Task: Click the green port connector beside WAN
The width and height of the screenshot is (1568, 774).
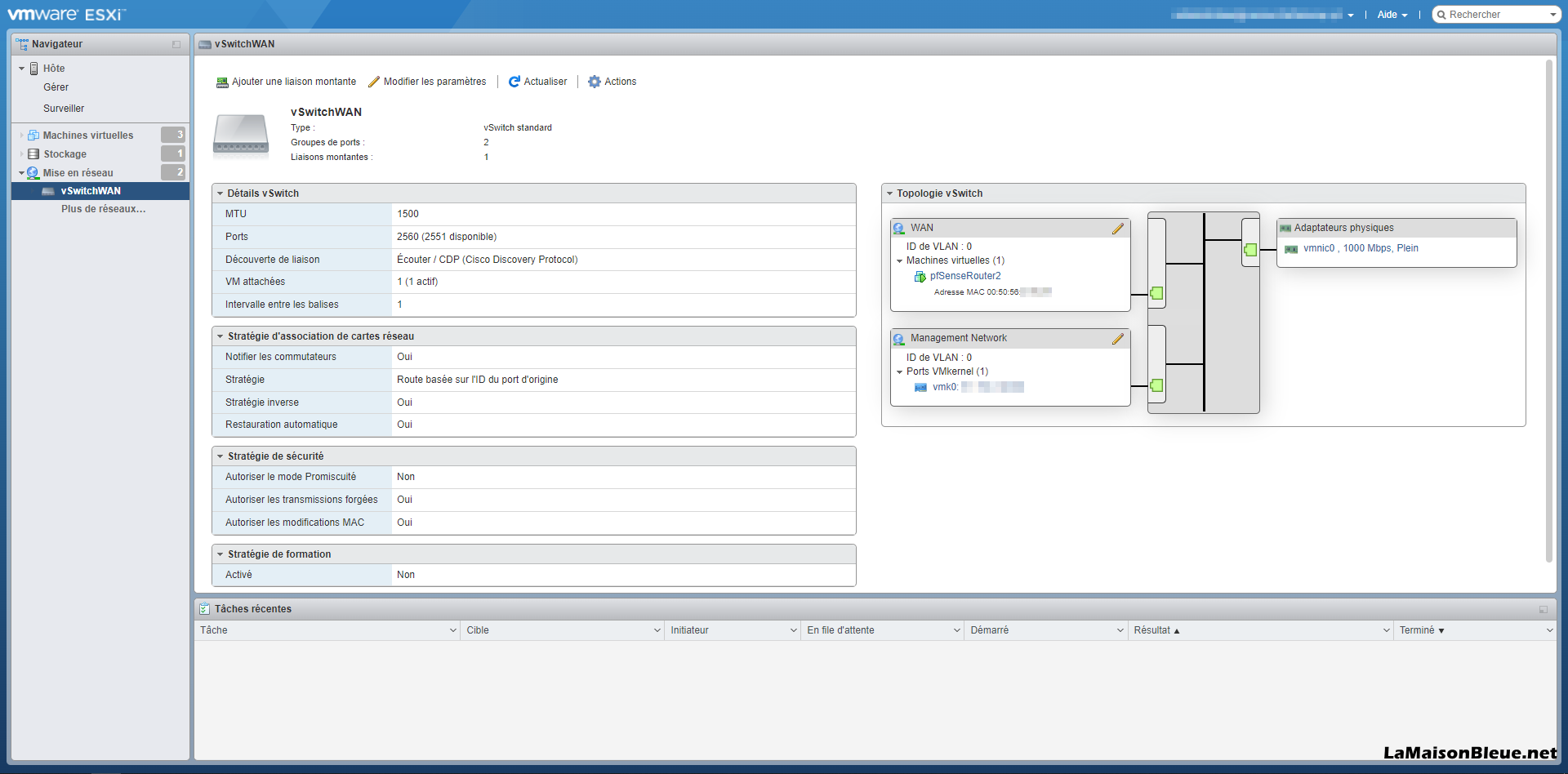Action: 1156,293
